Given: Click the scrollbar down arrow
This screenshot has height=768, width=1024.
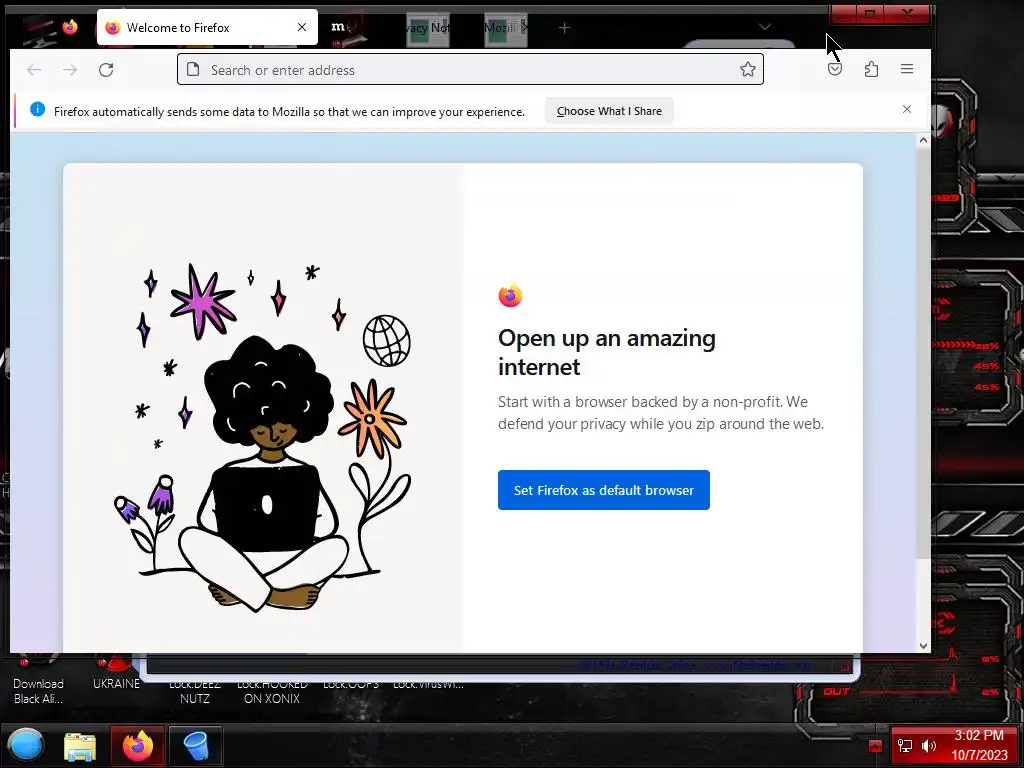Looking at the screenshot, I should pos(923,645).
